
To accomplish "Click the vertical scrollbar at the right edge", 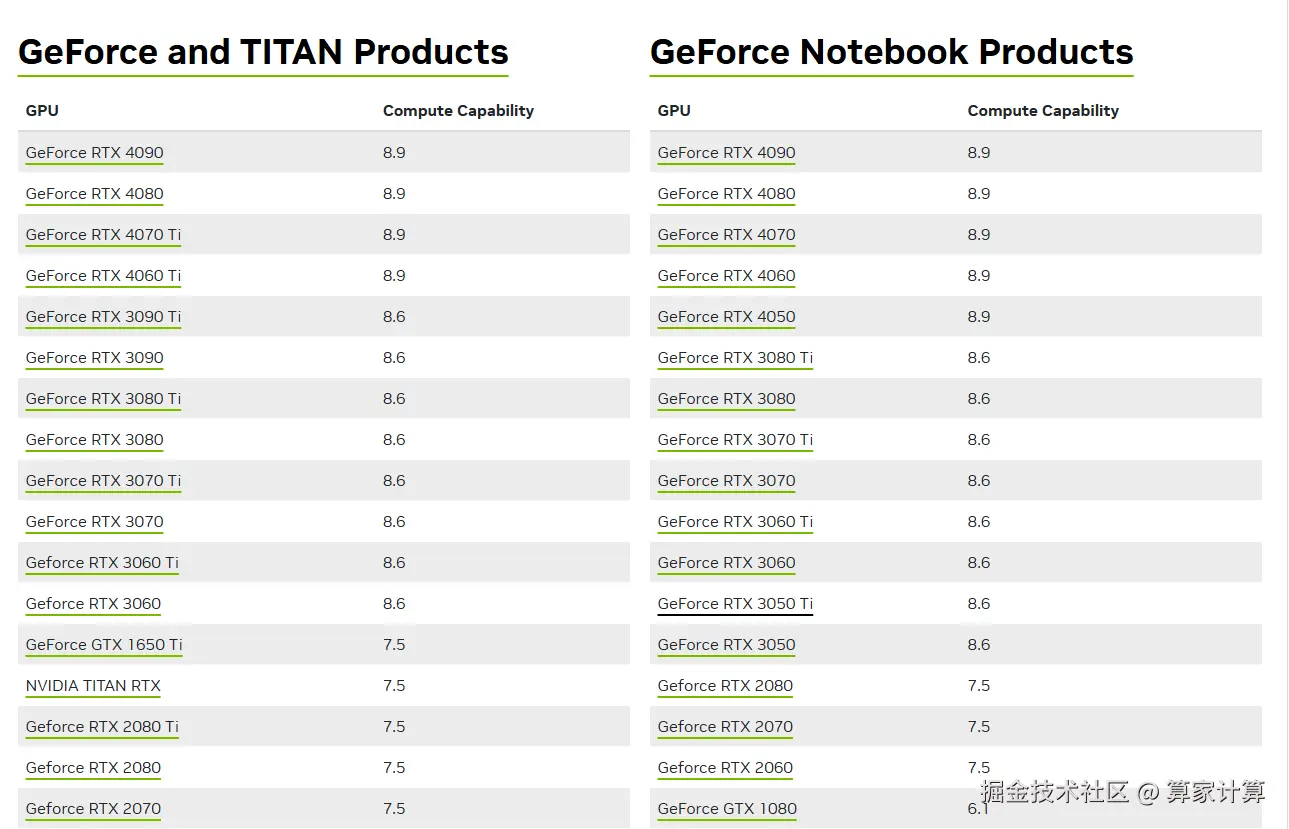I will point(1286,400).
